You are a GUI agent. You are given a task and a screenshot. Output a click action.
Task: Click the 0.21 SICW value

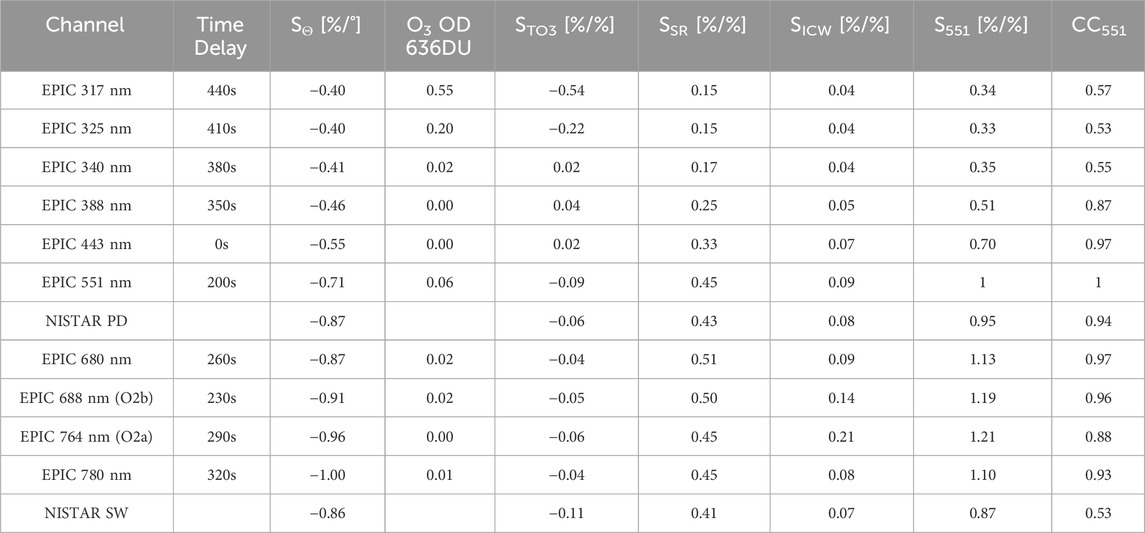coord(842,436)
